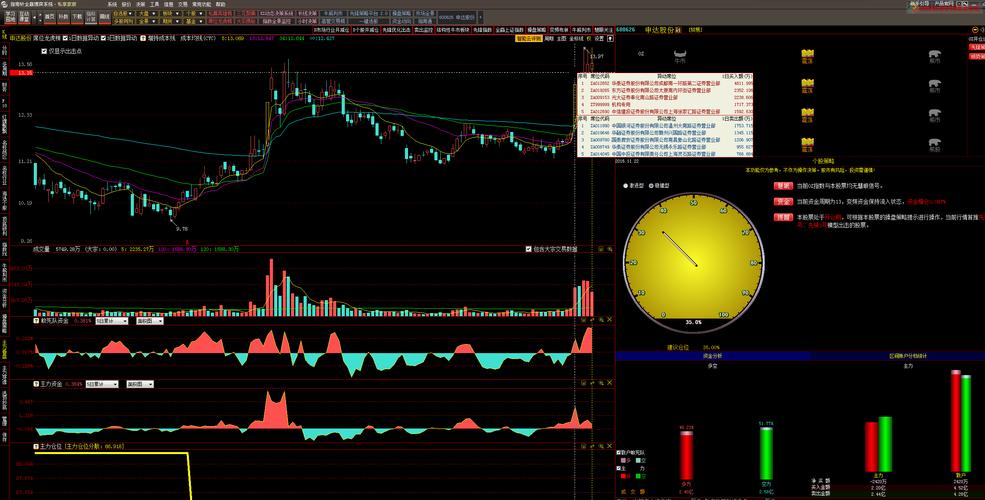Screen dimensions: 985x500
Task: Open the 决策 menu
Action: click(x=139, y=4)
